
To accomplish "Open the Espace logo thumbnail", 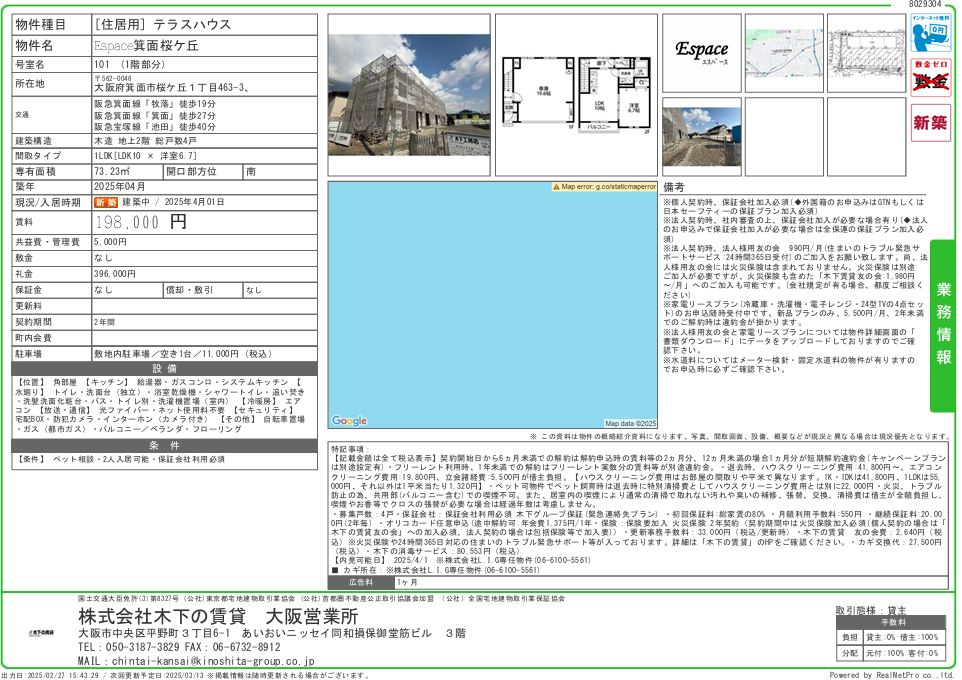I will [701, 52].
